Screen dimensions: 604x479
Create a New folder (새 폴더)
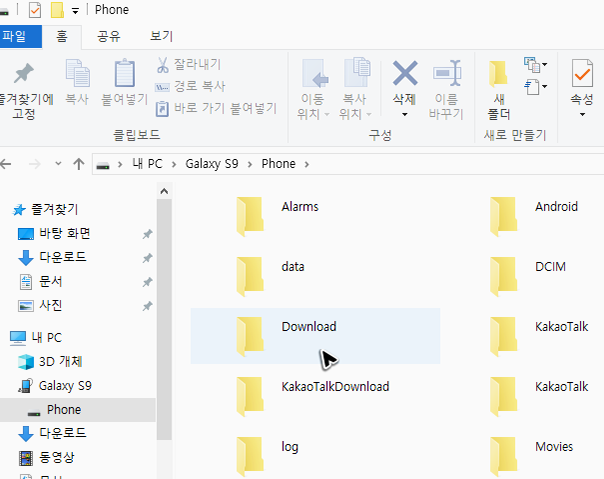coord(499,89)
